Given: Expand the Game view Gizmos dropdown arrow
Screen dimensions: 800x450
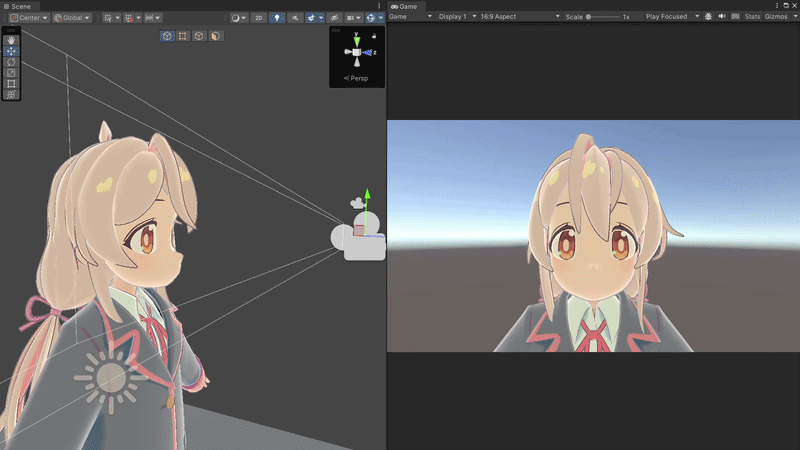Looking at the screenshot, I should click(795, 16).
